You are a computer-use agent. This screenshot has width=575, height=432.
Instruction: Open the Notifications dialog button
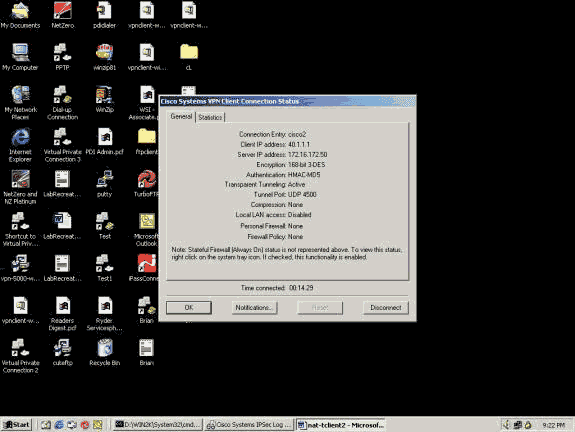254,308
